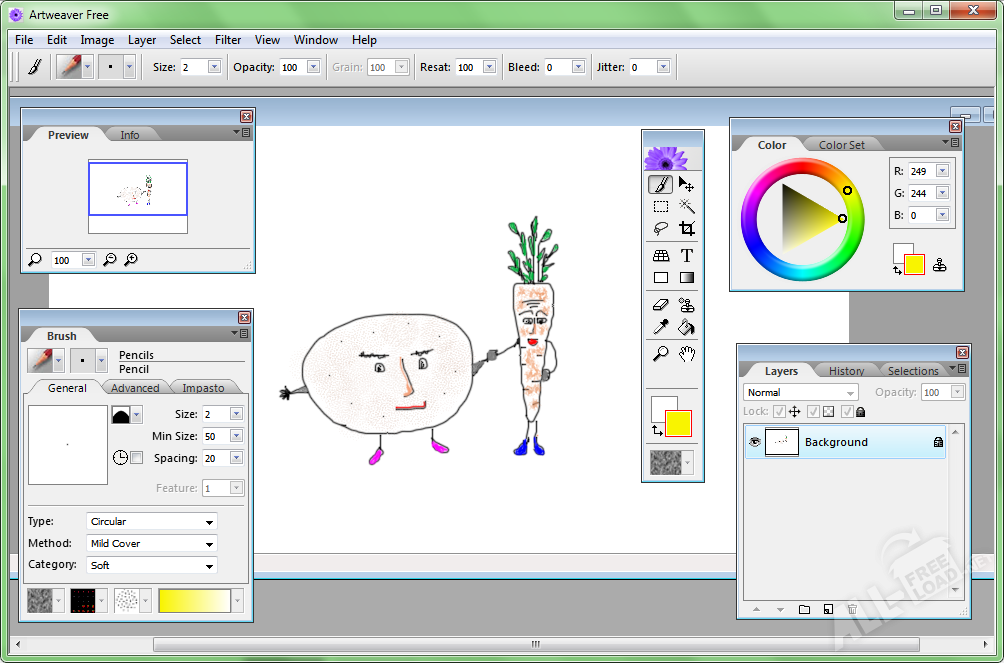Image resolution: width=1004 pixels, height=663 pixels.
Task: Pick the Eraser tool
Action: (x=660, y=305)
